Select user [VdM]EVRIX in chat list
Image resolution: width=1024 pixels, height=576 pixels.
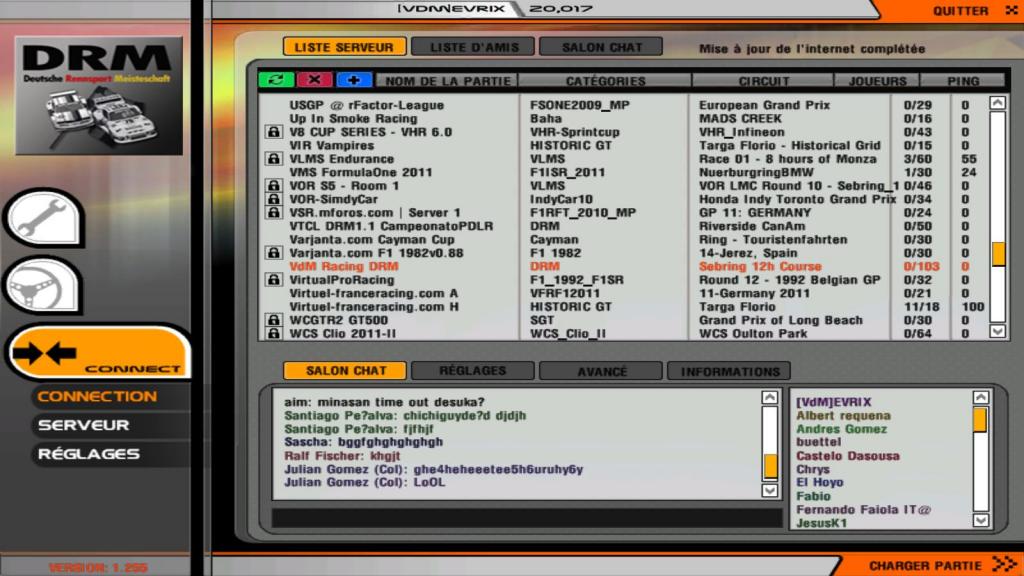pos(833,402)
